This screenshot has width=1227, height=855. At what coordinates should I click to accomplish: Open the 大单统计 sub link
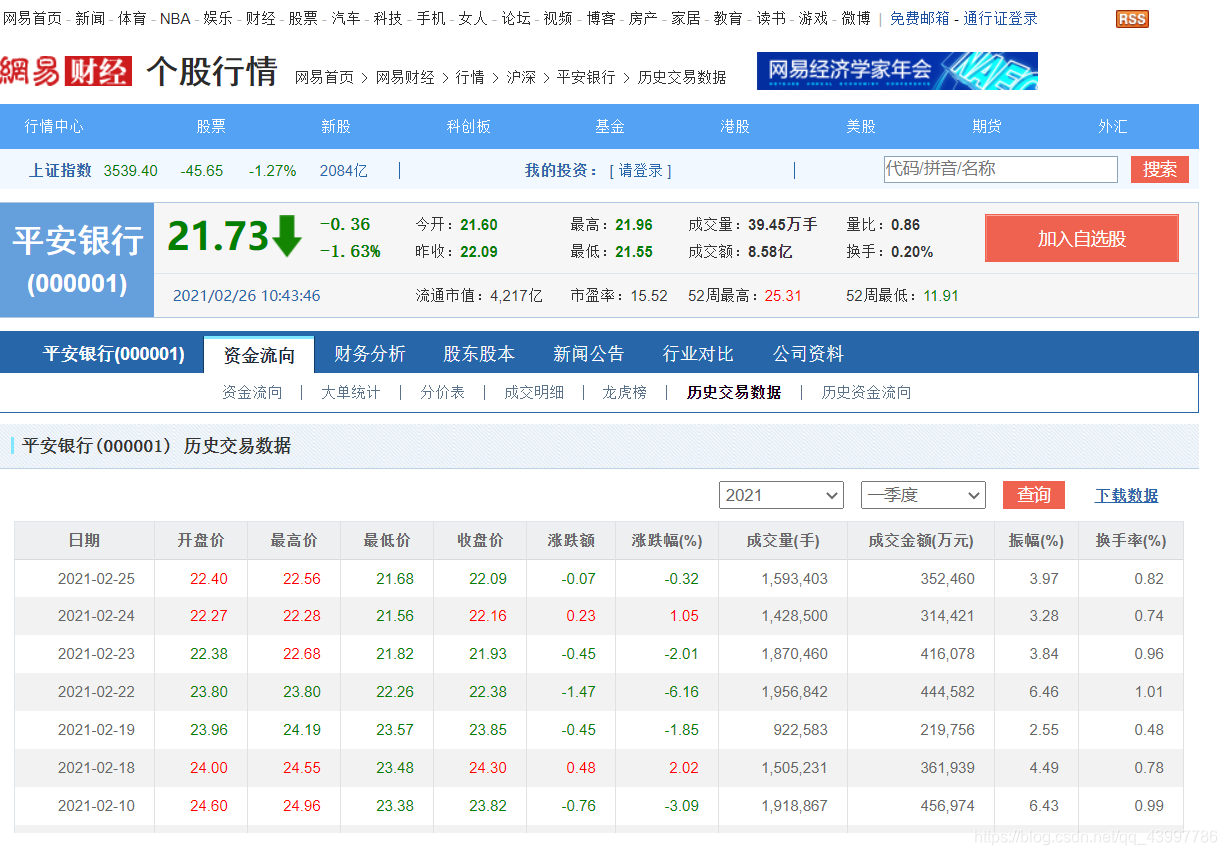(x=350, y=392)
